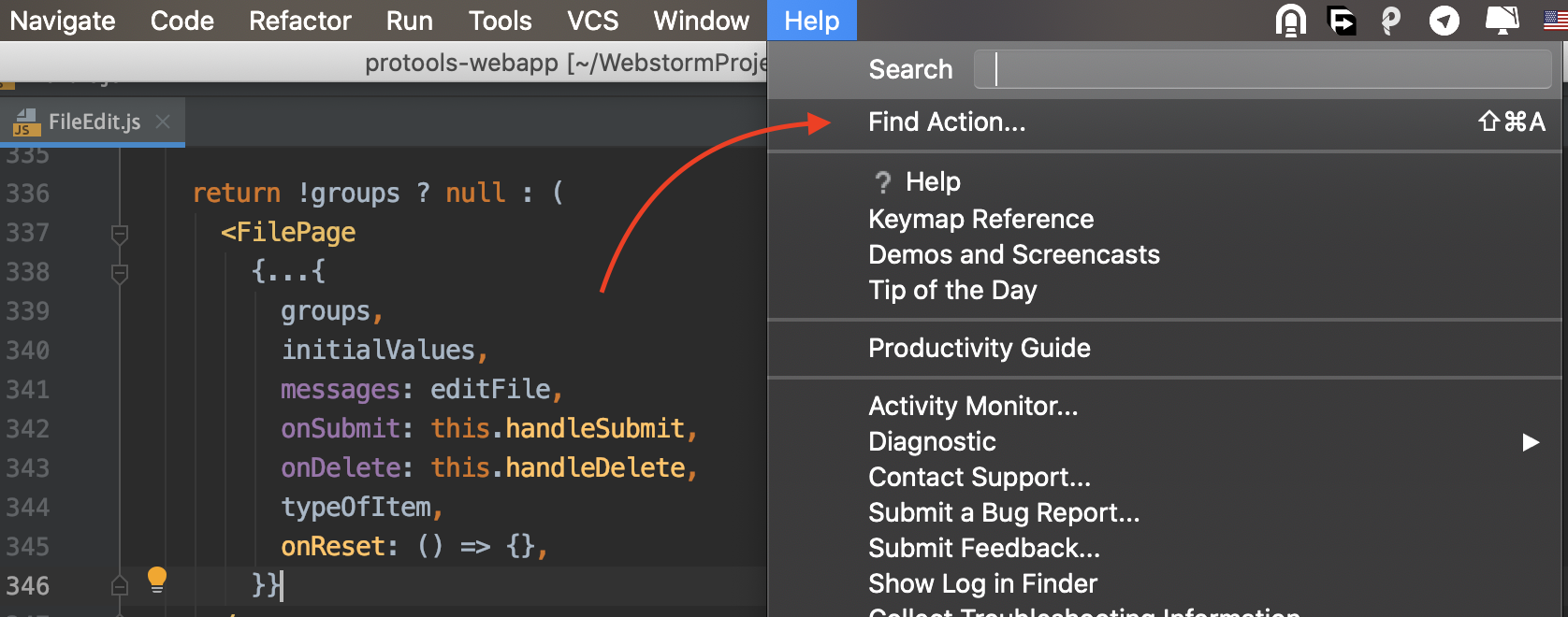
Task: Click the US flag input source icon
Action: [x=1557, y=21]
